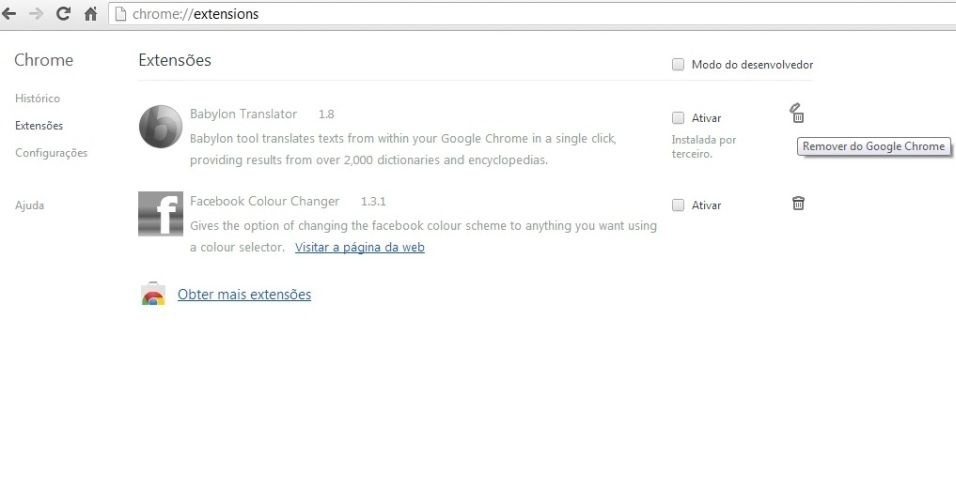The image size is (956, 500).
Task: Click the page icon in address bar
Action: pyautogui.click(x=121, y=13)
